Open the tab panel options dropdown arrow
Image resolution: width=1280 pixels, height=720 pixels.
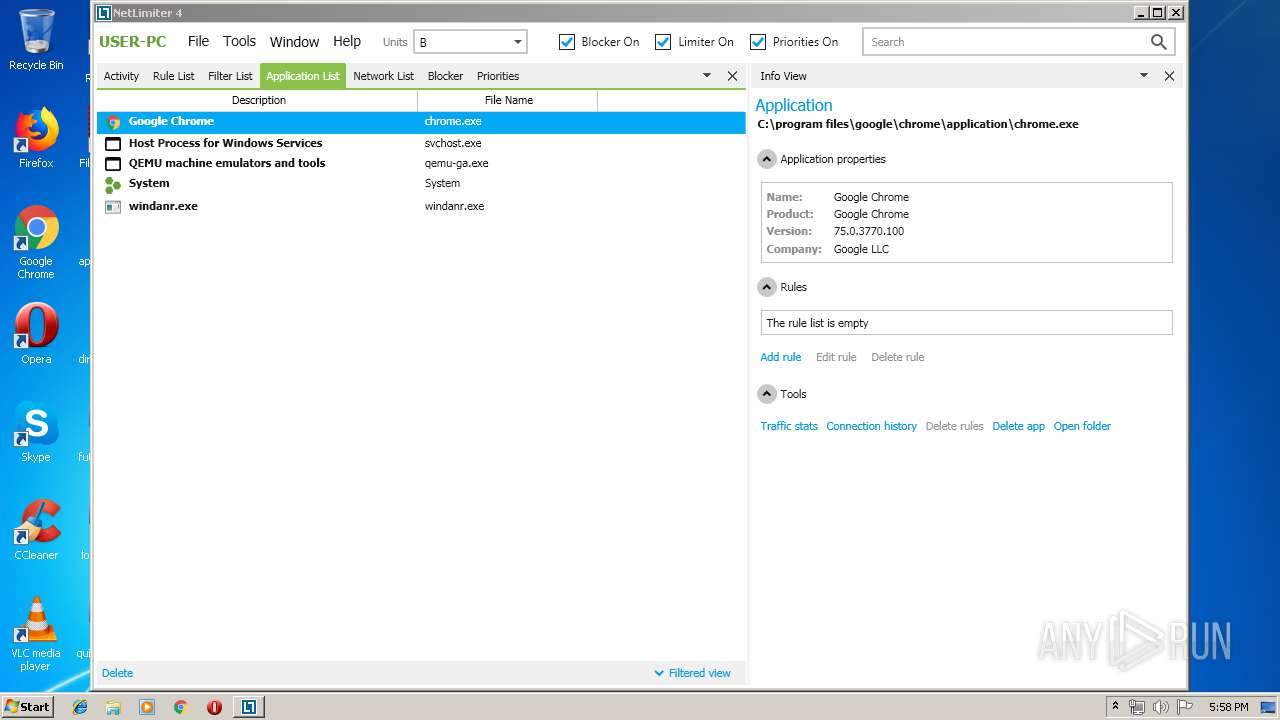click(707, 76)
